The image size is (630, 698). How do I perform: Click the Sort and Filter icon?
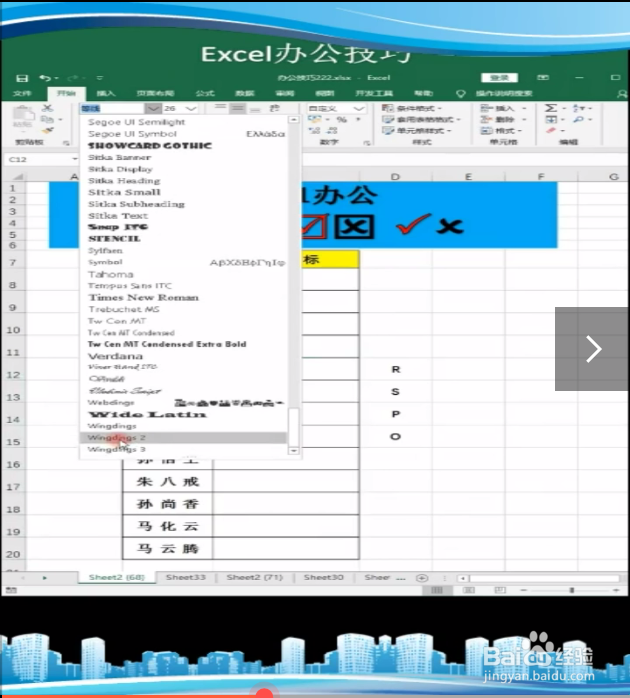click(579, 108)
